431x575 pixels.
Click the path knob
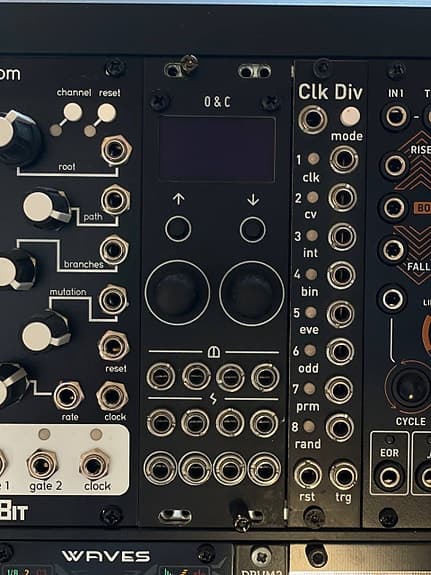[46, 208]
